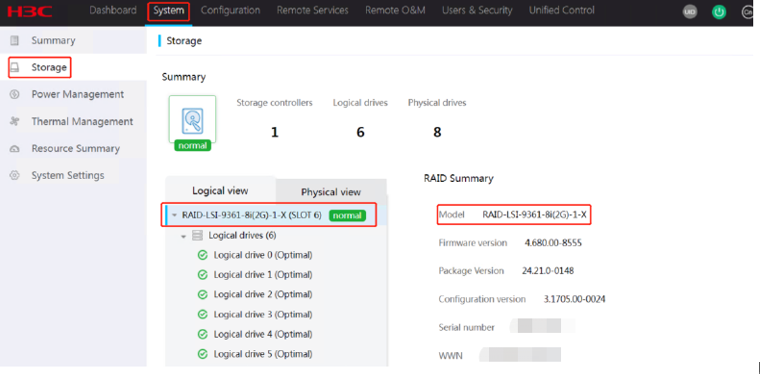
Task: Click the Logical drives count 6
Action: pos(360,132)
